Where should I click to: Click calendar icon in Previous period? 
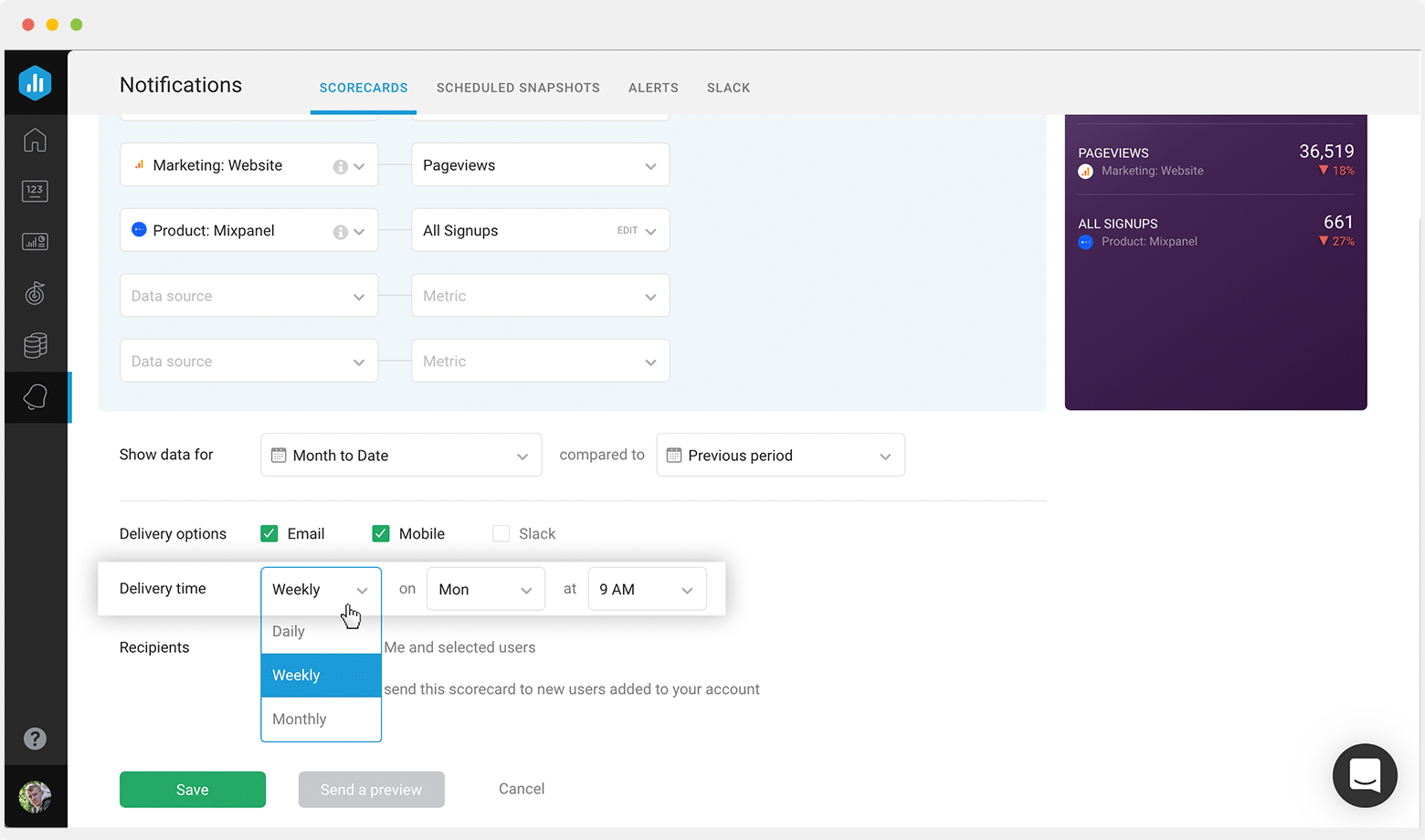pos(674,455)
